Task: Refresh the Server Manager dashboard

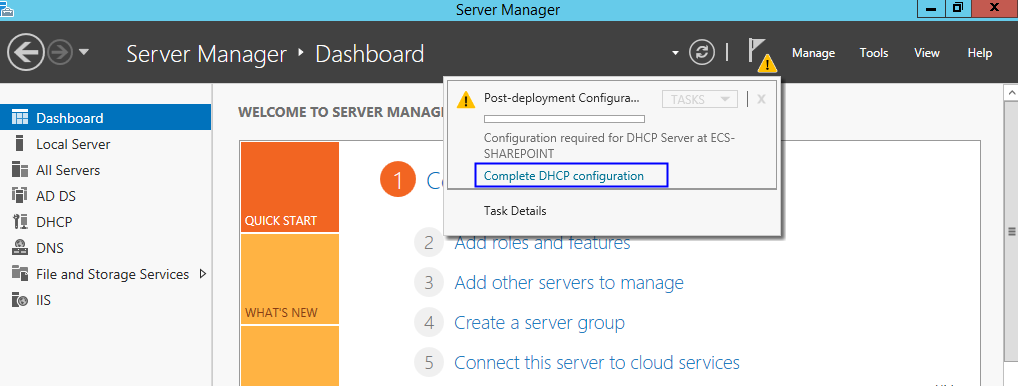Action: 702,52
